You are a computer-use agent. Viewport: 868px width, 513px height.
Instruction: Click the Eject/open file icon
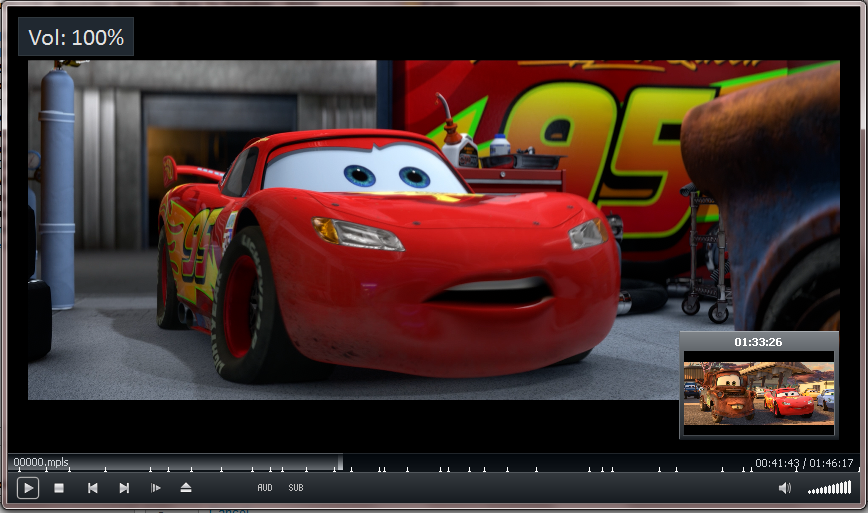[x=186, y=488]
